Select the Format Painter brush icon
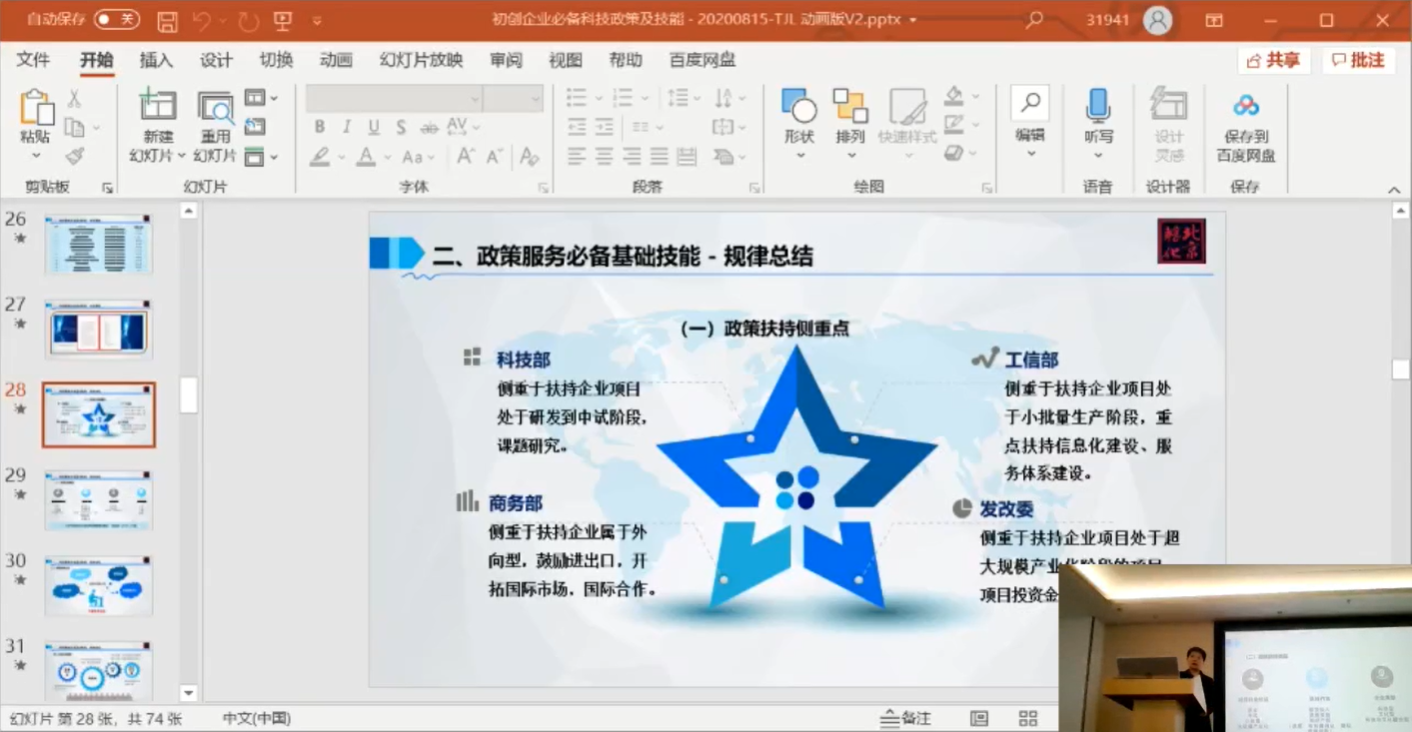Image resolution: width=1412 pixels, height=732 pixels. click(x=74, y=156)
